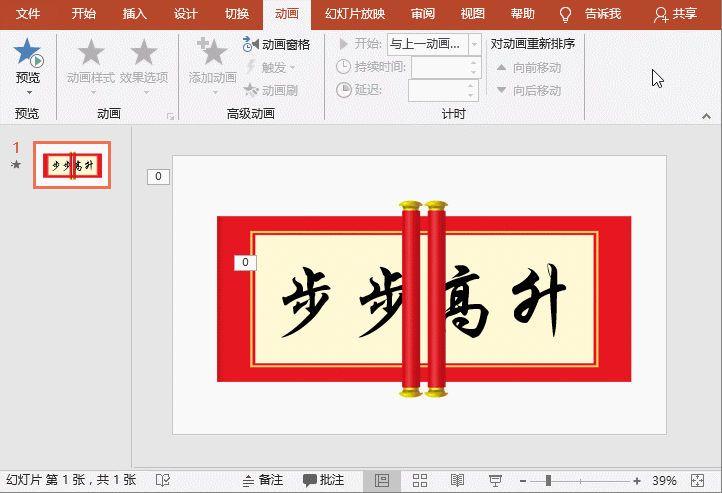The width and height of the screenshot is (722, 493).
Task: Switch to Slide Sorter view in status bar
Action: pos(419,481)
